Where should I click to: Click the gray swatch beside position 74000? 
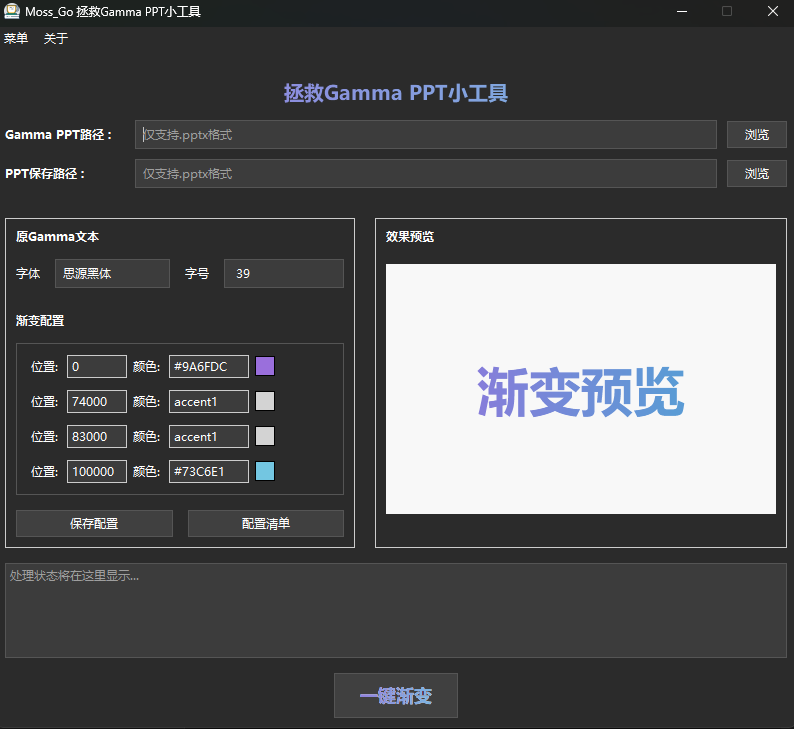point(265,401)
